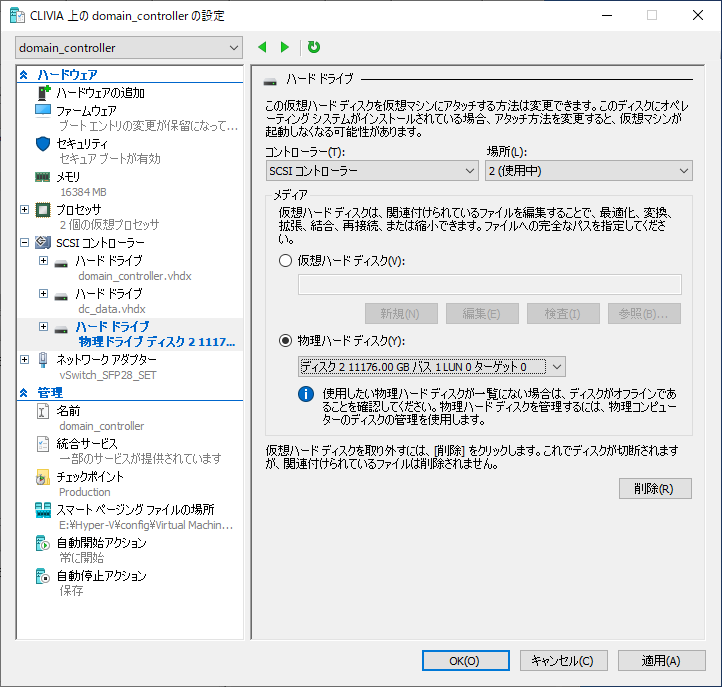Image resolution: width=722 pixels, height=687 pixels.
Task: Expand the ネットワーク アダプター tree node
Action: [25, 359]
